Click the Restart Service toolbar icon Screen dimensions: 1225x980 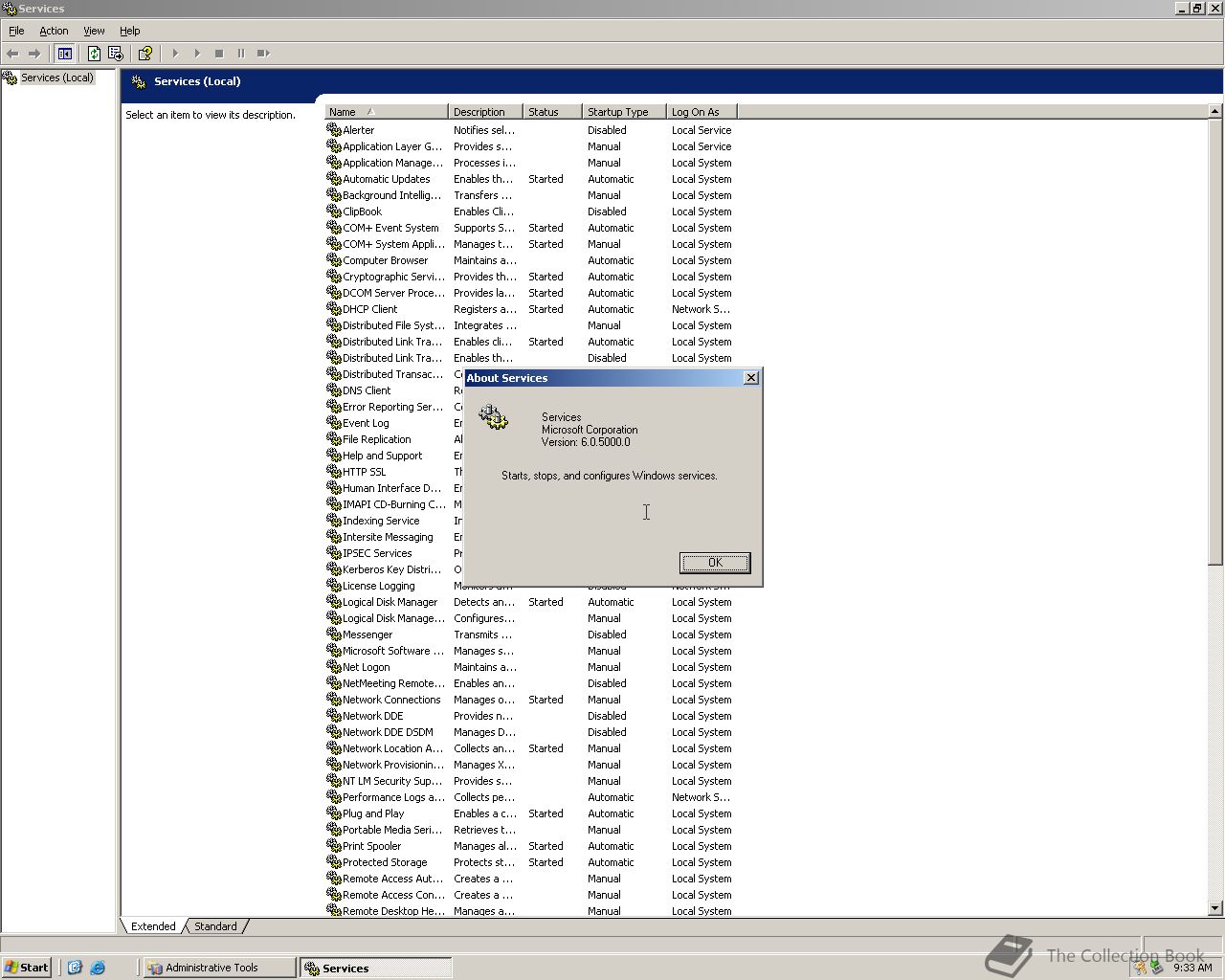point(263,54)
